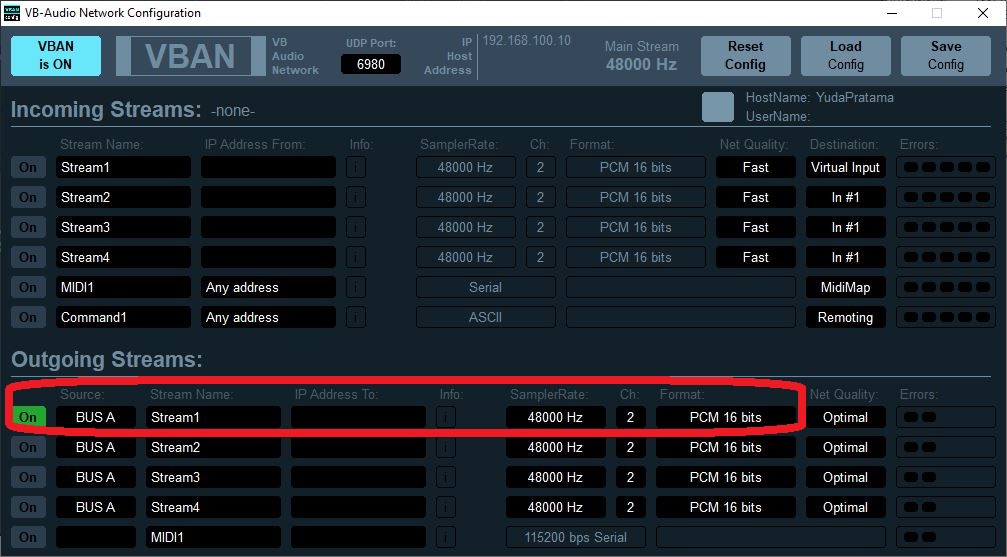Click error indicators for incoming Stream1
Screen dimensions: 1007x557
pyautogui.click(x=946, y=167)
